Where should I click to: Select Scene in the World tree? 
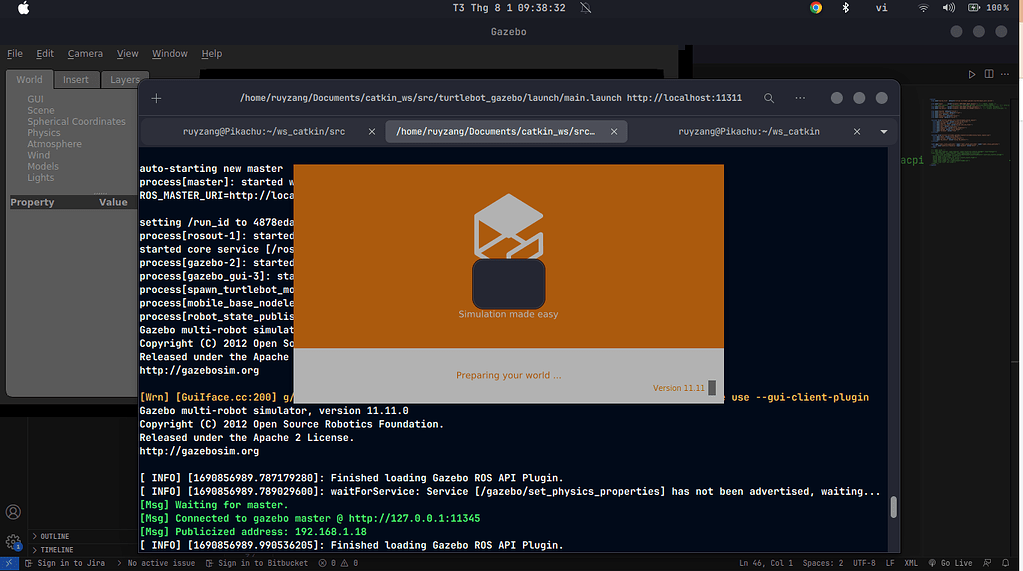41,110
